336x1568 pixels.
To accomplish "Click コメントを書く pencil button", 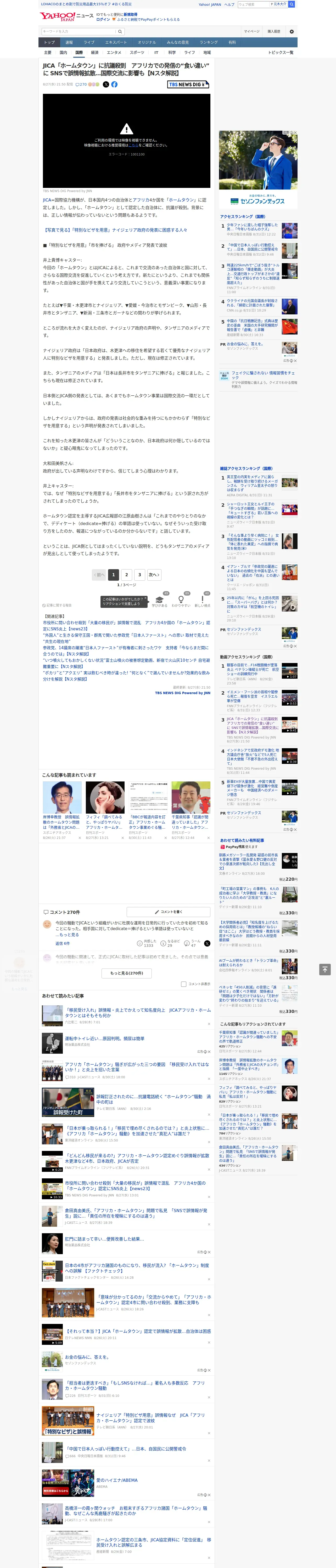I will tap(169, 912).
